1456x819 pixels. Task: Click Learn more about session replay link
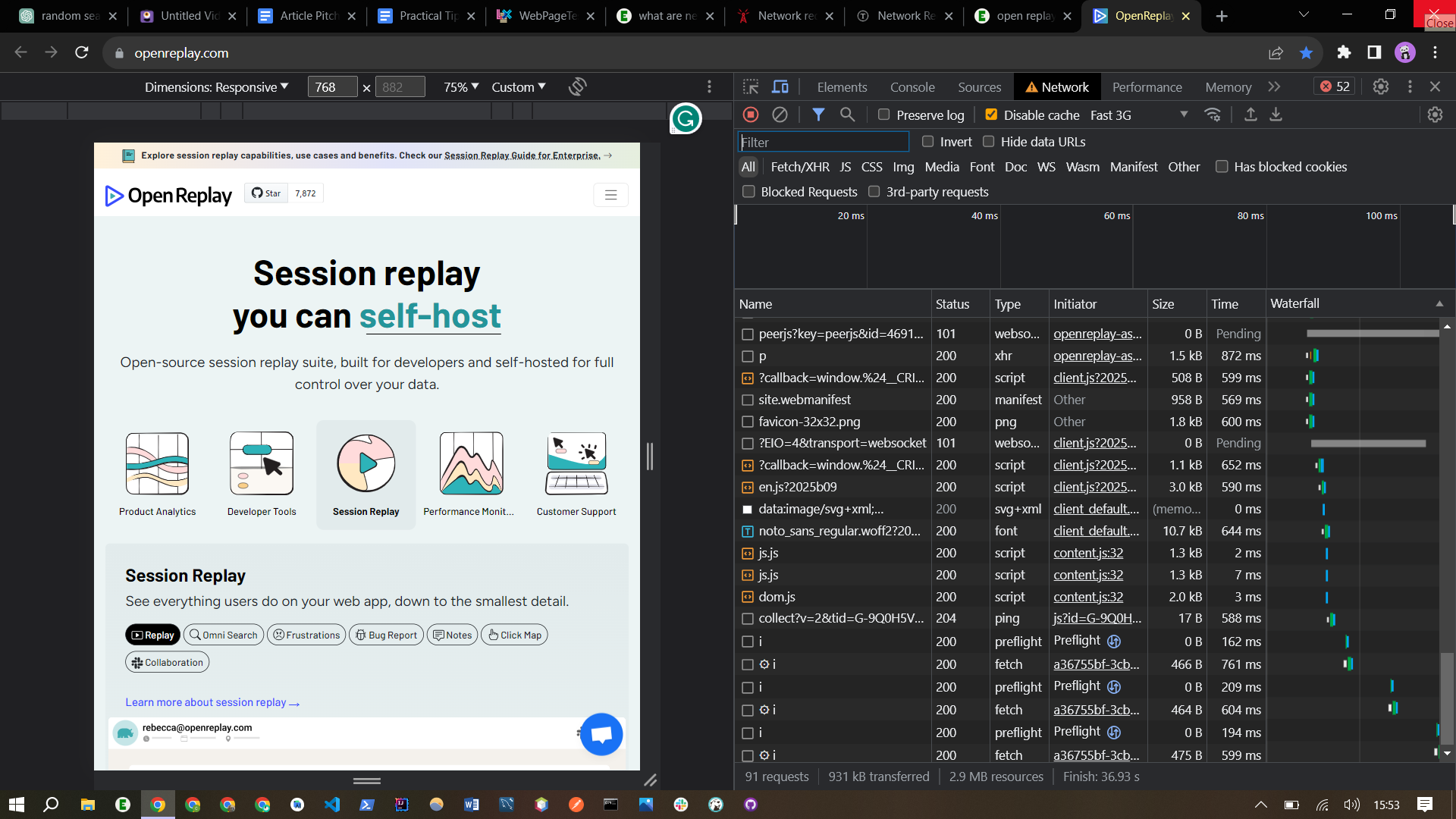pyautogui.click(x=212, y=702)
